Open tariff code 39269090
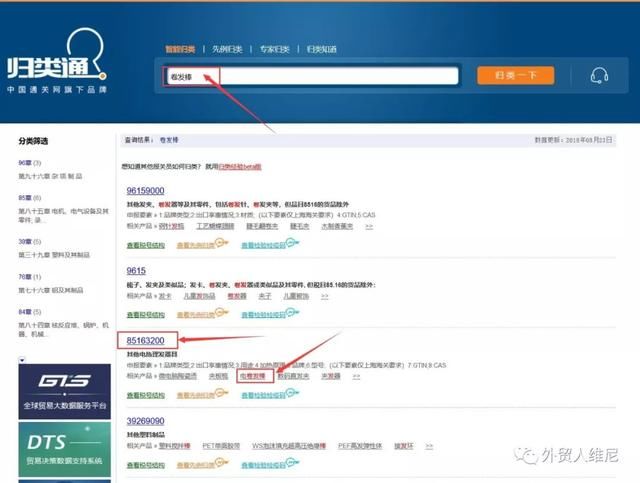640x483 pixels. 145,421
